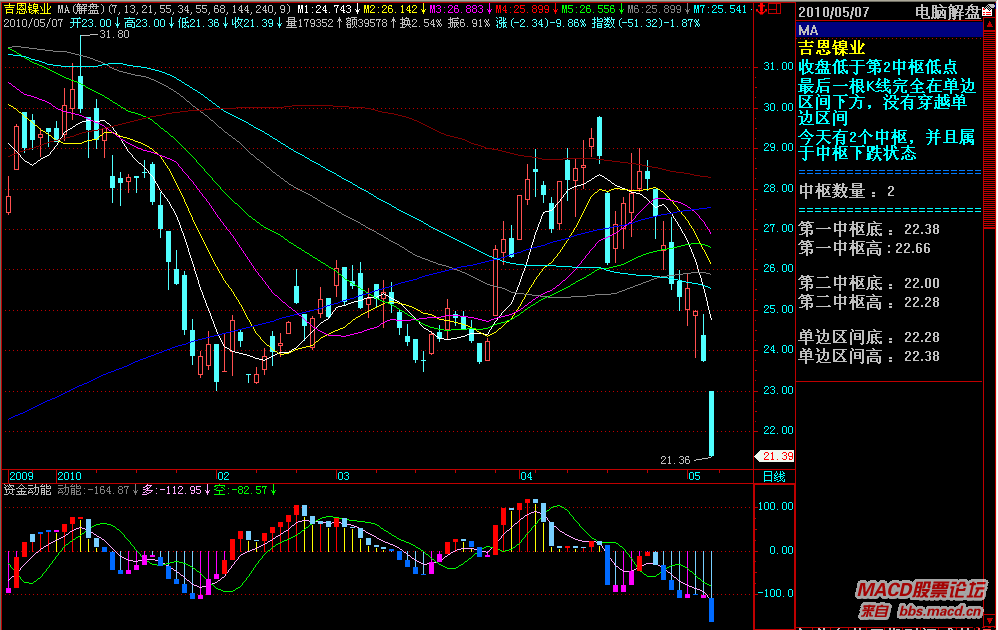Click the 100.00 label on indicator axis

pyautogui.click(x=775, y=507)
